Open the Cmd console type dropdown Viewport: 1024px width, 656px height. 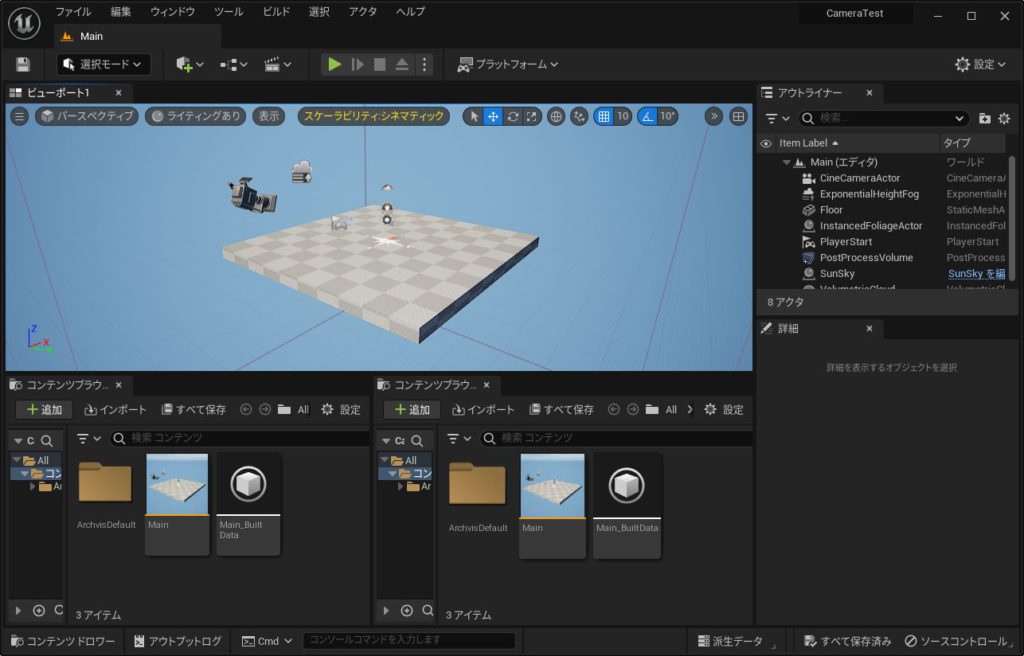267,641
